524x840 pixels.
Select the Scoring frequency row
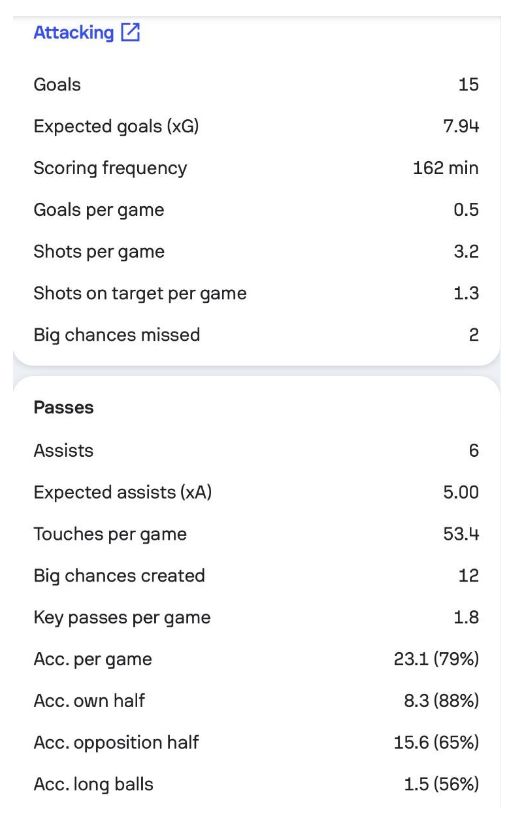coord(256,168)
